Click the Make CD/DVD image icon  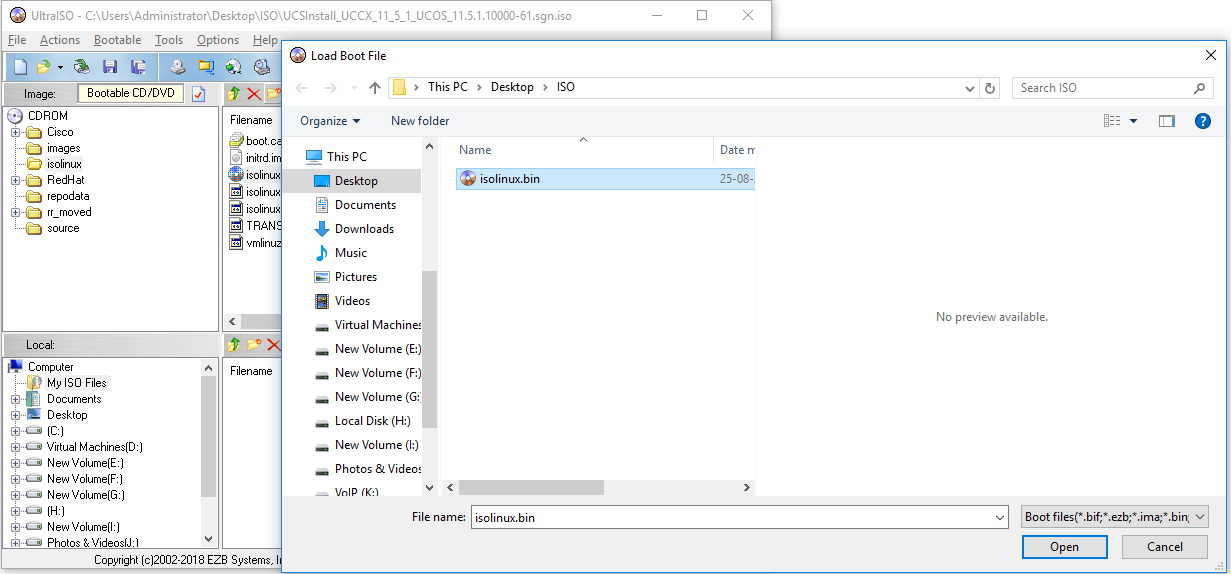coord(177,67)
